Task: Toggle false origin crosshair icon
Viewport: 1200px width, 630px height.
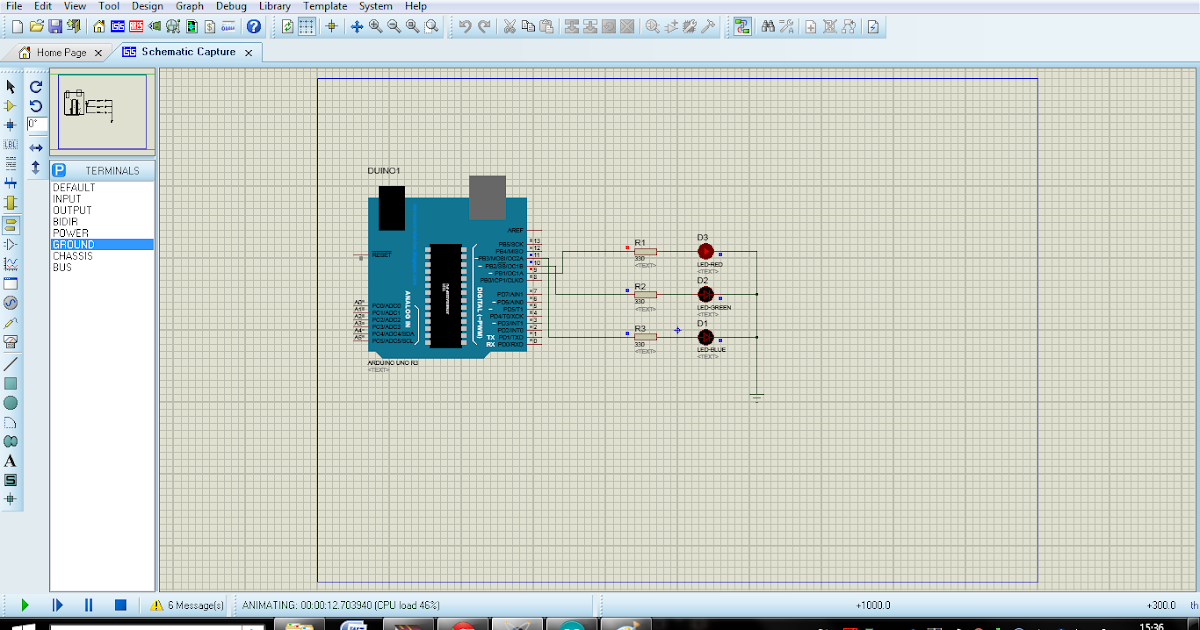Action: point(331,27)
